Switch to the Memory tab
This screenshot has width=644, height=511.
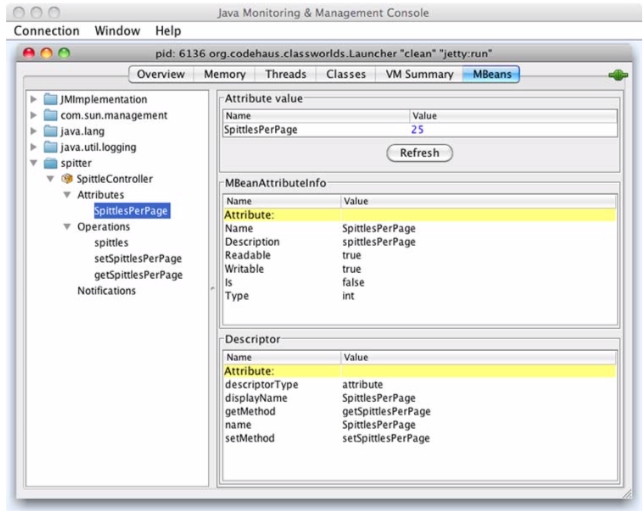[226, 74]
